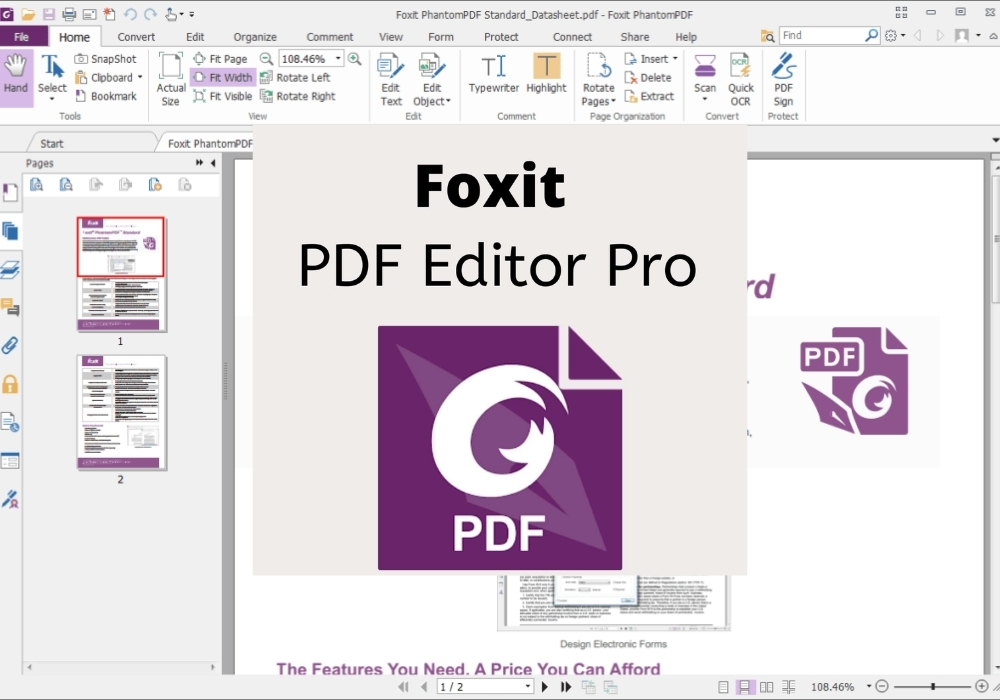
Task: Click the Save icon in the quick access toolbar
Action: [x=48, y=14]
